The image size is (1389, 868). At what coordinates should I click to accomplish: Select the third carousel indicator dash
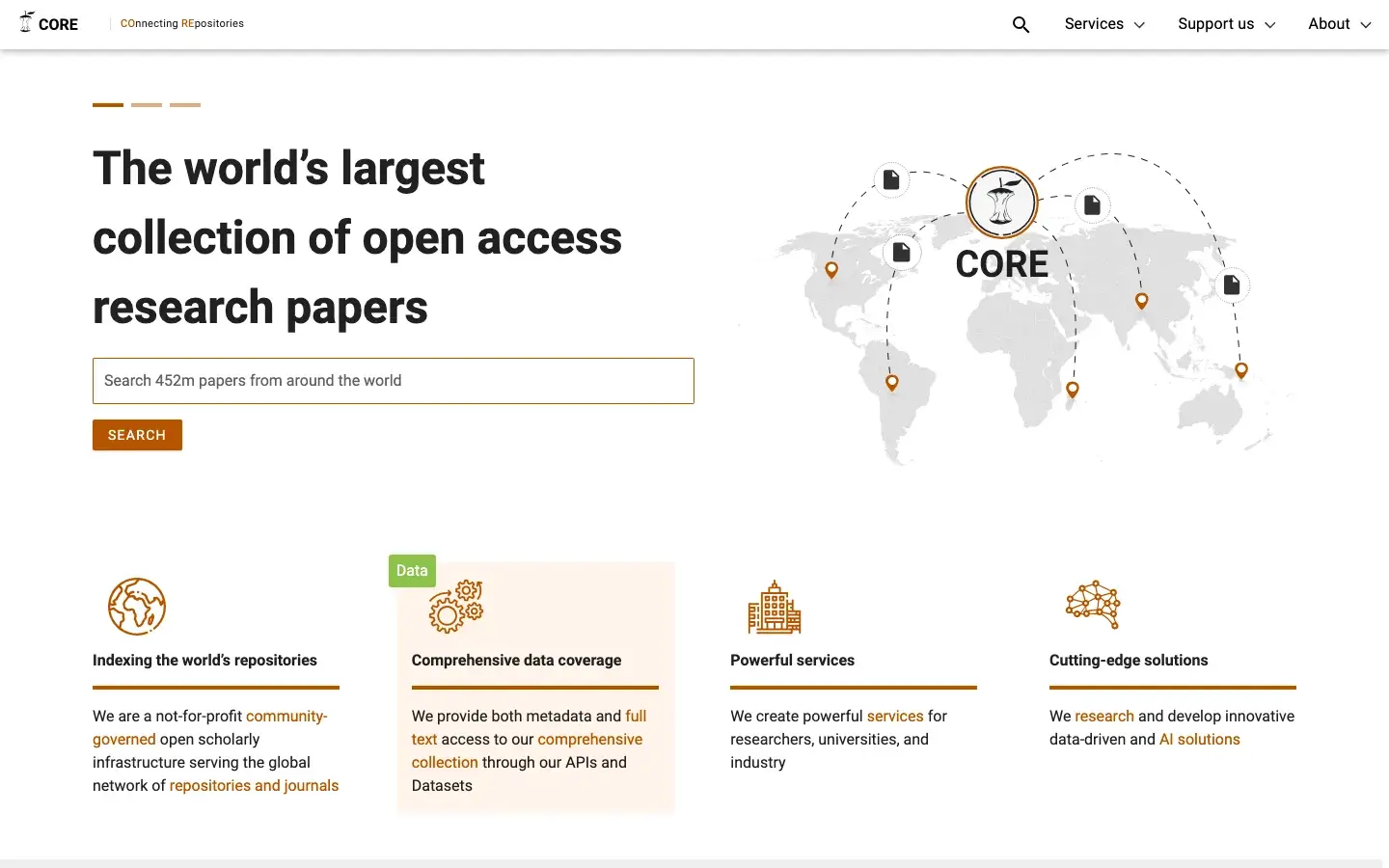pyautogui.click(x=185, y=104)
